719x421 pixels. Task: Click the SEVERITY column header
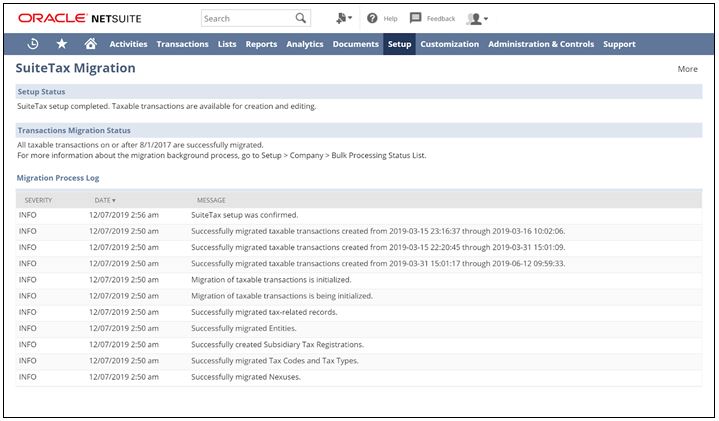pos(39,200)
